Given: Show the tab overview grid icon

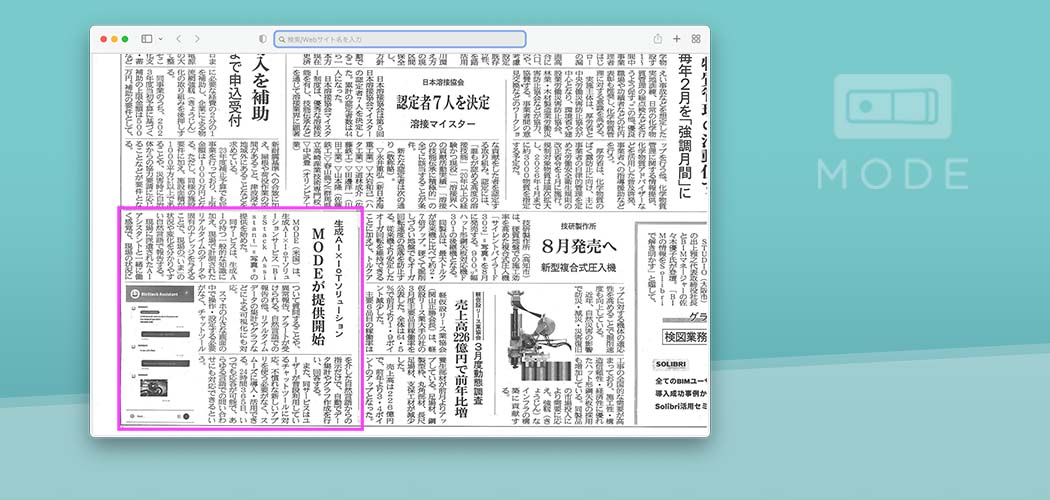Looking at the screenshot, I should tap(696, 39).
